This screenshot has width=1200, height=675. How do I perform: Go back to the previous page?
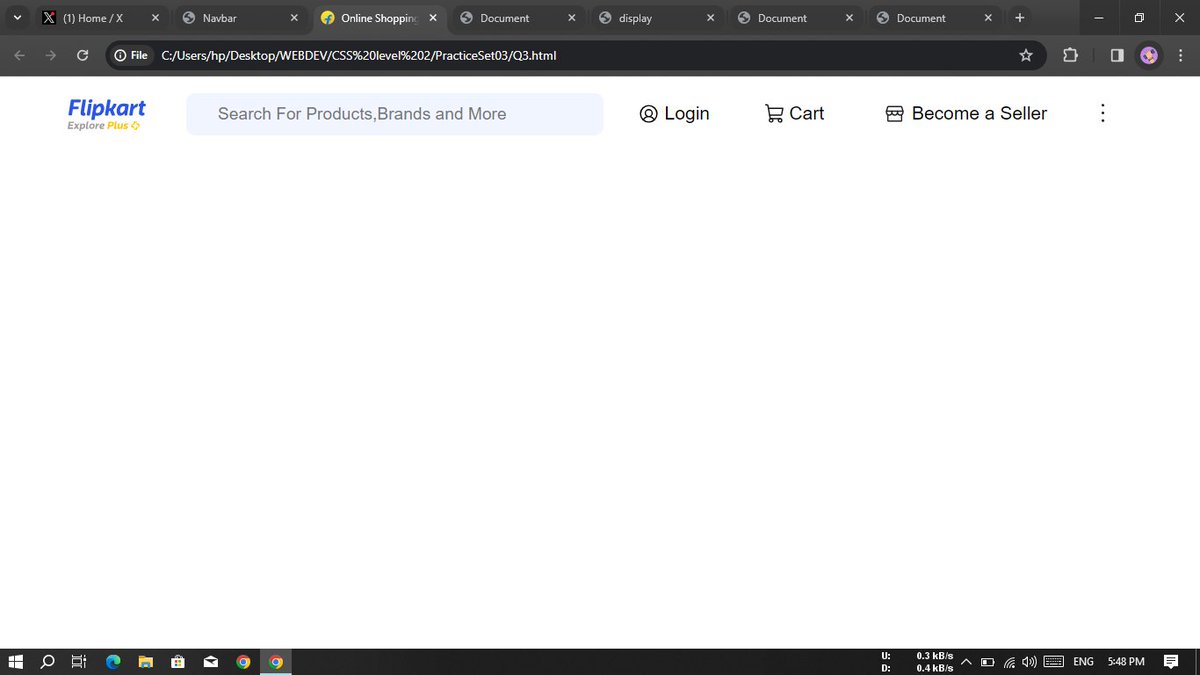20,55
